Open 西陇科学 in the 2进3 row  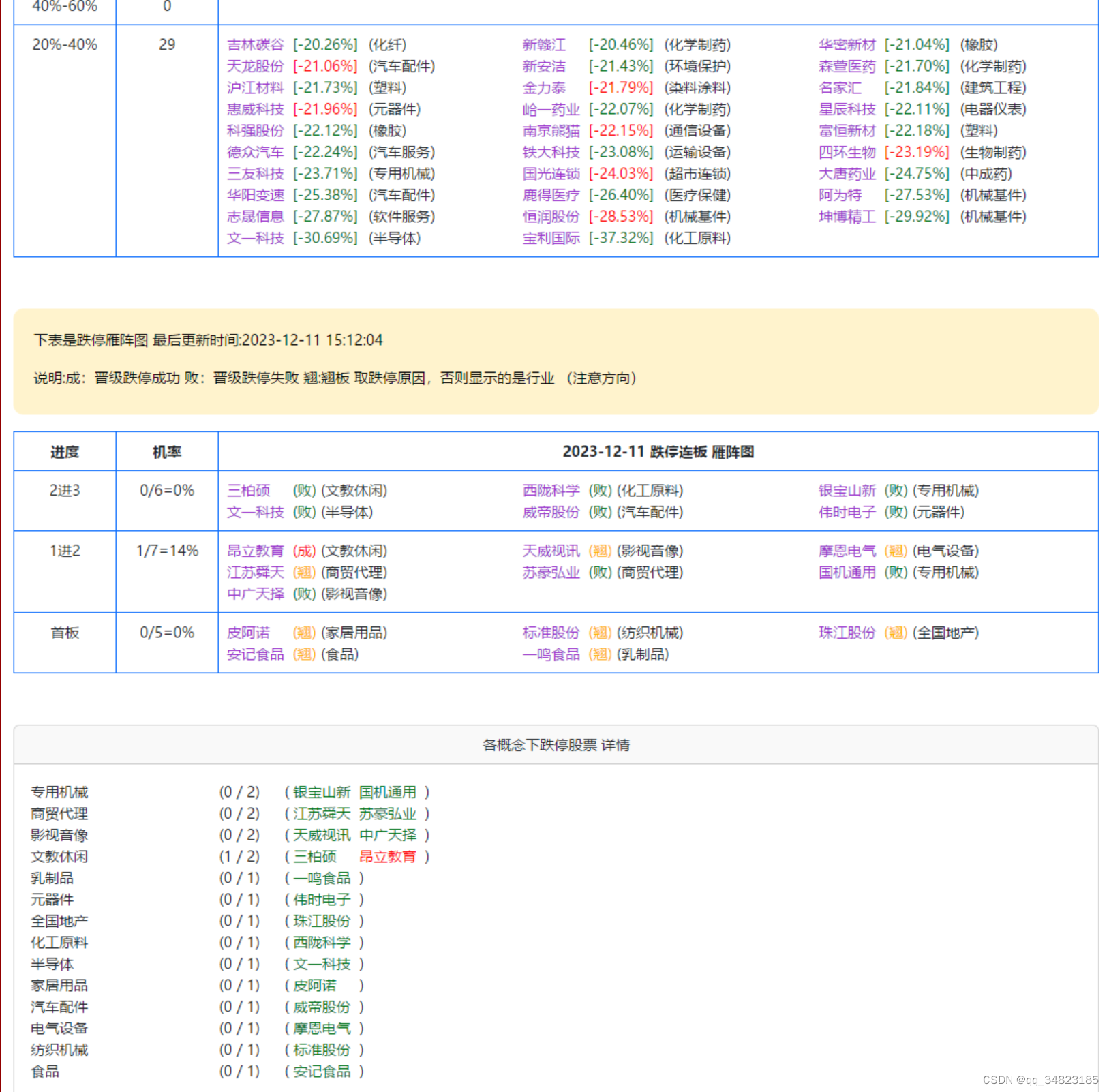(x=551, y=491)
